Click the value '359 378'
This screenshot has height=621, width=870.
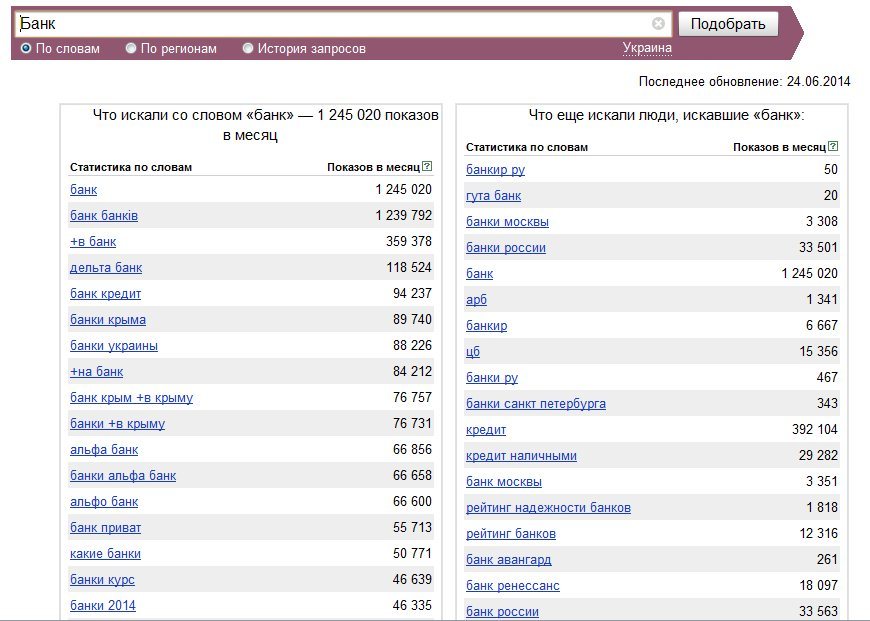(409, 241)
